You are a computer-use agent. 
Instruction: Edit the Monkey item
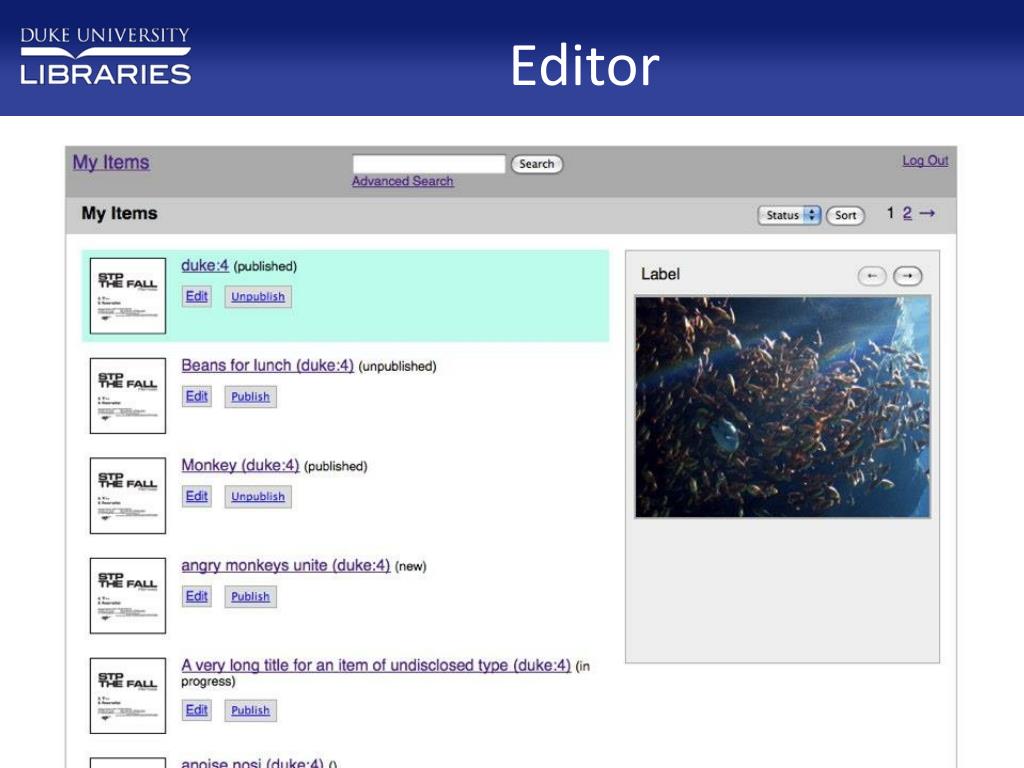pyautogui.click(x=197, y=496)
